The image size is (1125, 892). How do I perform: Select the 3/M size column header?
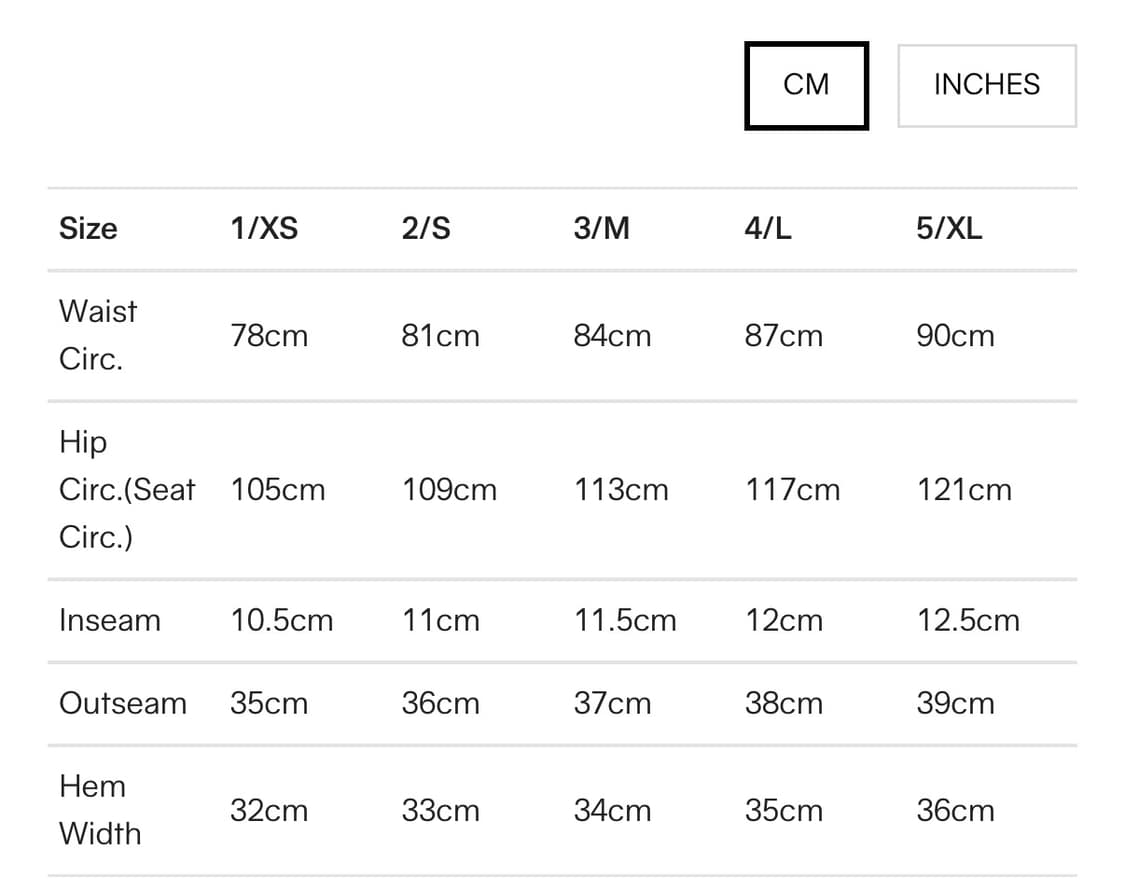click(x=601, y=229)
